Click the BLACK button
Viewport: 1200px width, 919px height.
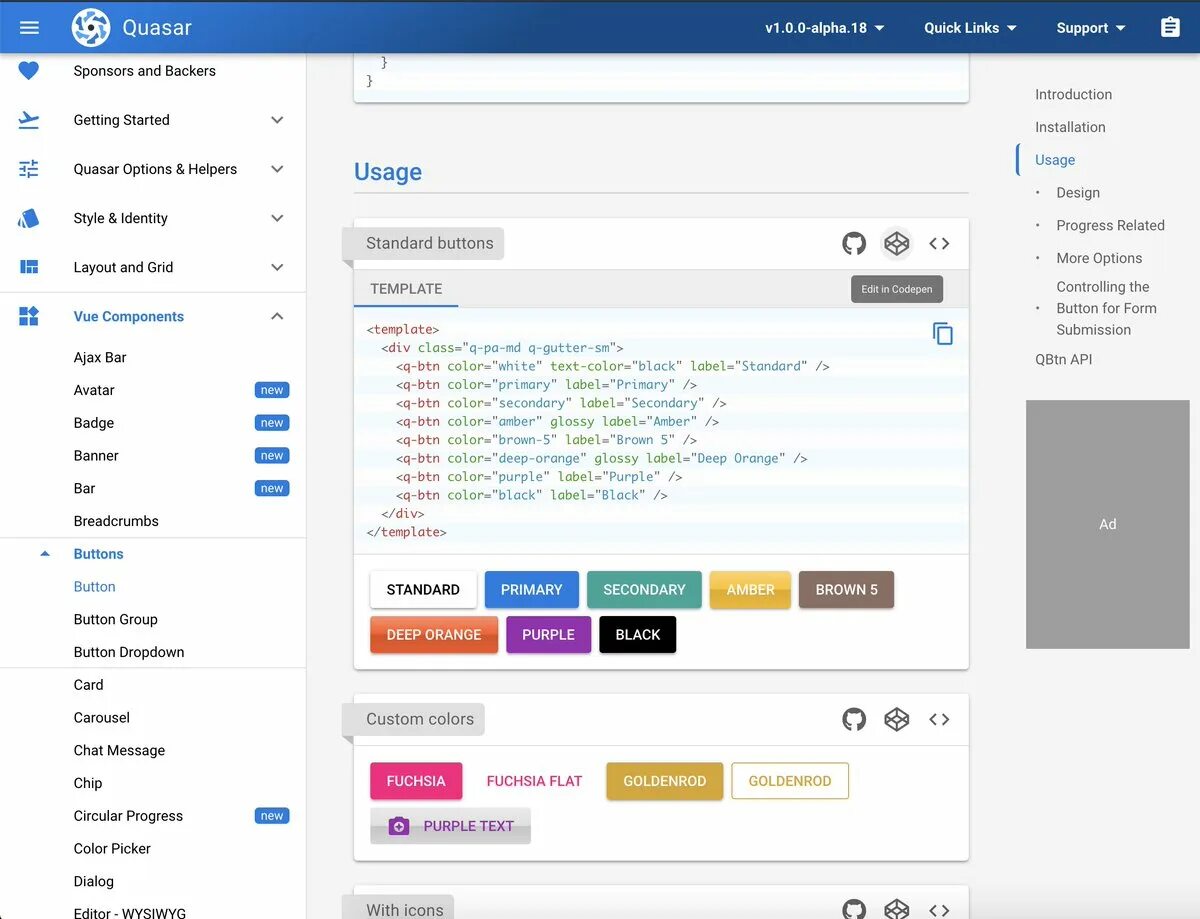pos(638,635)
